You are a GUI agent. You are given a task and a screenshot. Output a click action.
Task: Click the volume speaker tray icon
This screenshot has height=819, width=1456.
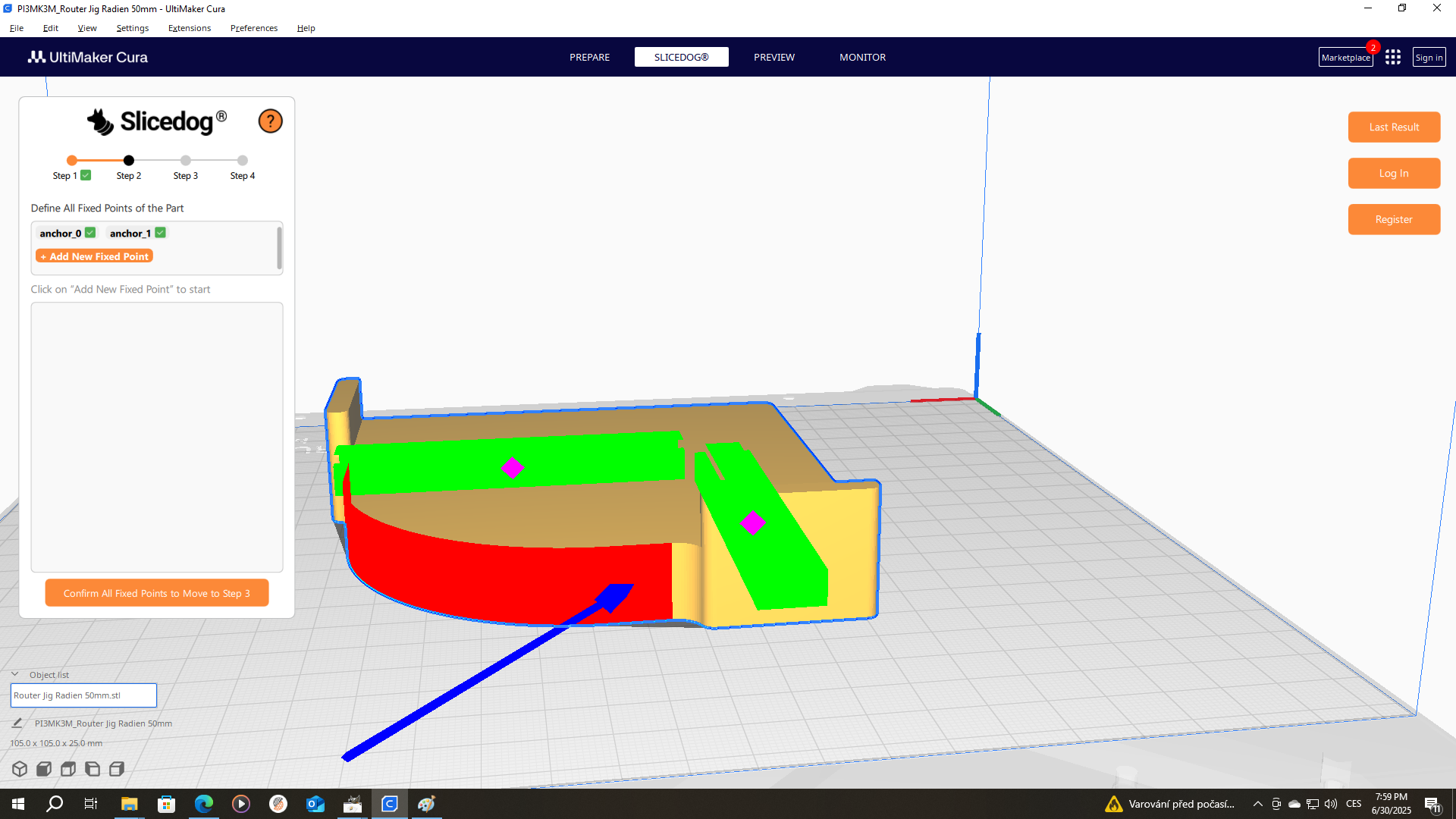pyautogui.click(x=1331, y=804)
